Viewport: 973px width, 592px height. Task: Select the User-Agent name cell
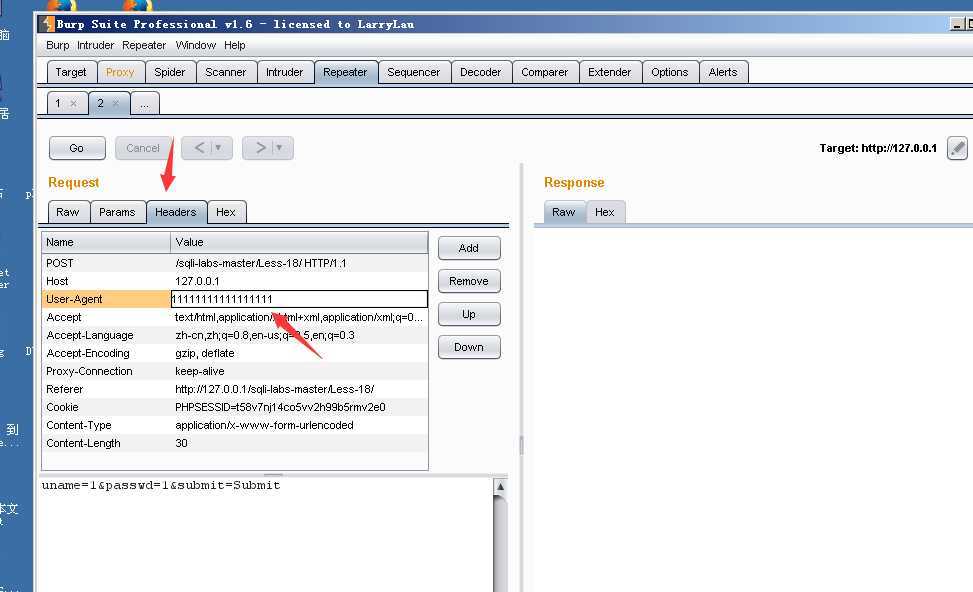(106, 299)
